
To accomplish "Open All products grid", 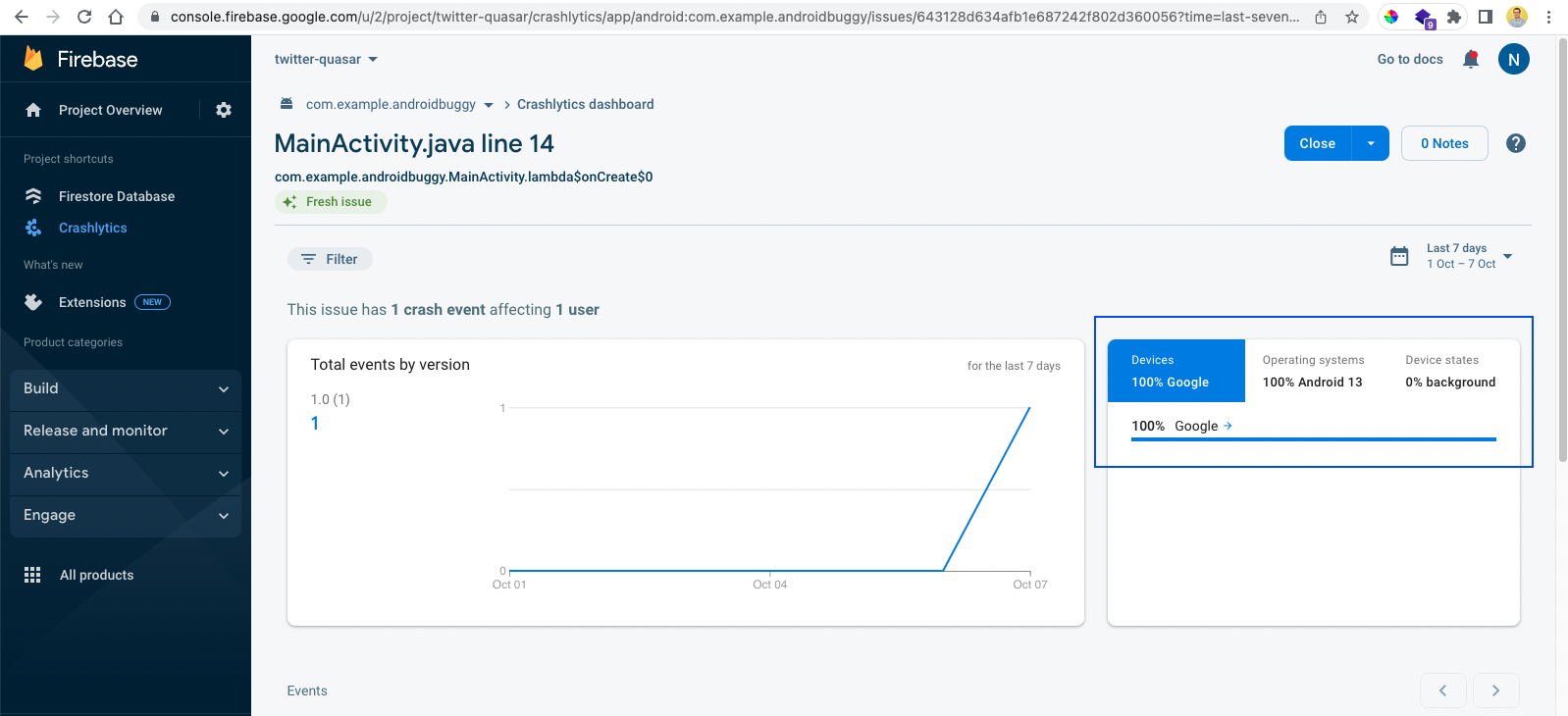I will click(x=78, y=575).
